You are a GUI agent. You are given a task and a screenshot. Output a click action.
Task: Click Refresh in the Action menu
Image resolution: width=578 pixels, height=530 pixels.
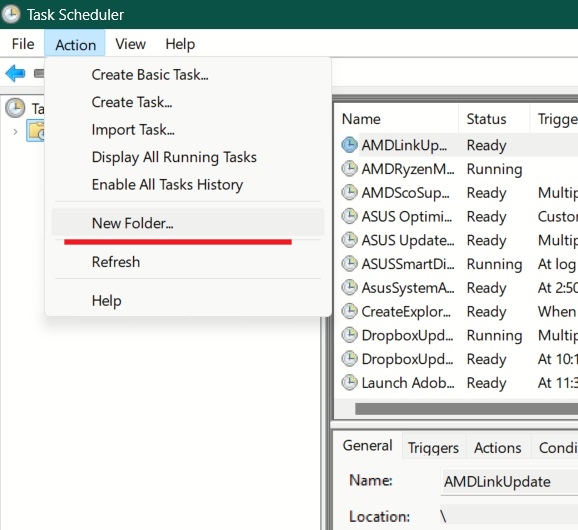pos(188,262)
